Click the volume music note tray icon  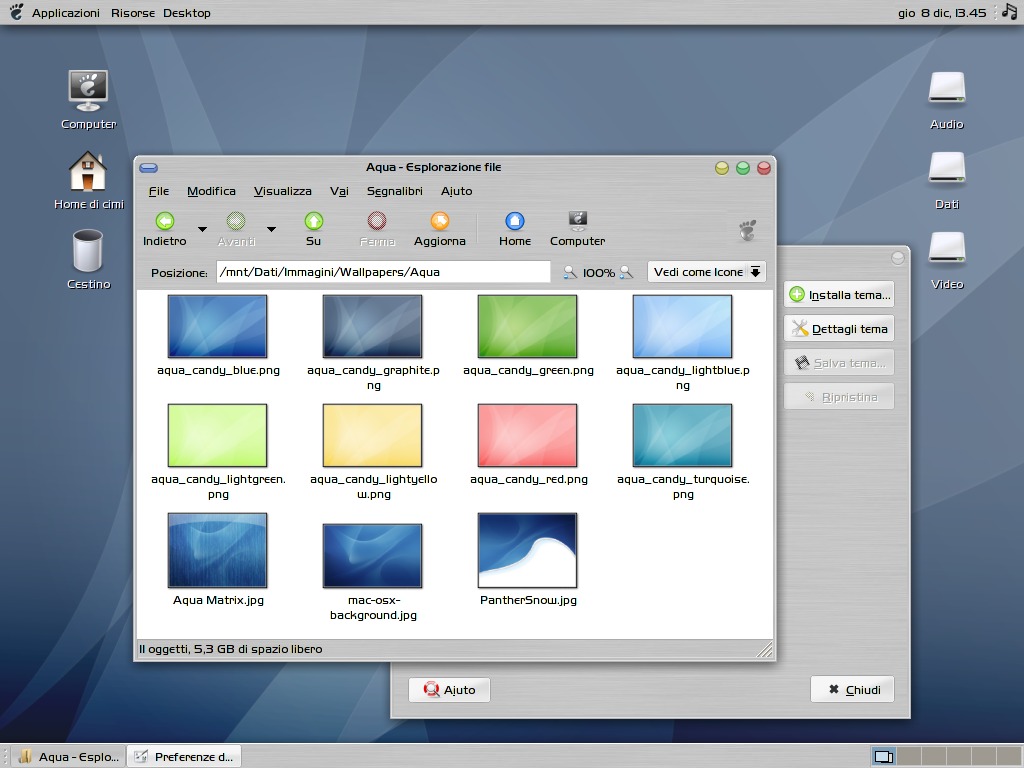tap(1010, 12)
